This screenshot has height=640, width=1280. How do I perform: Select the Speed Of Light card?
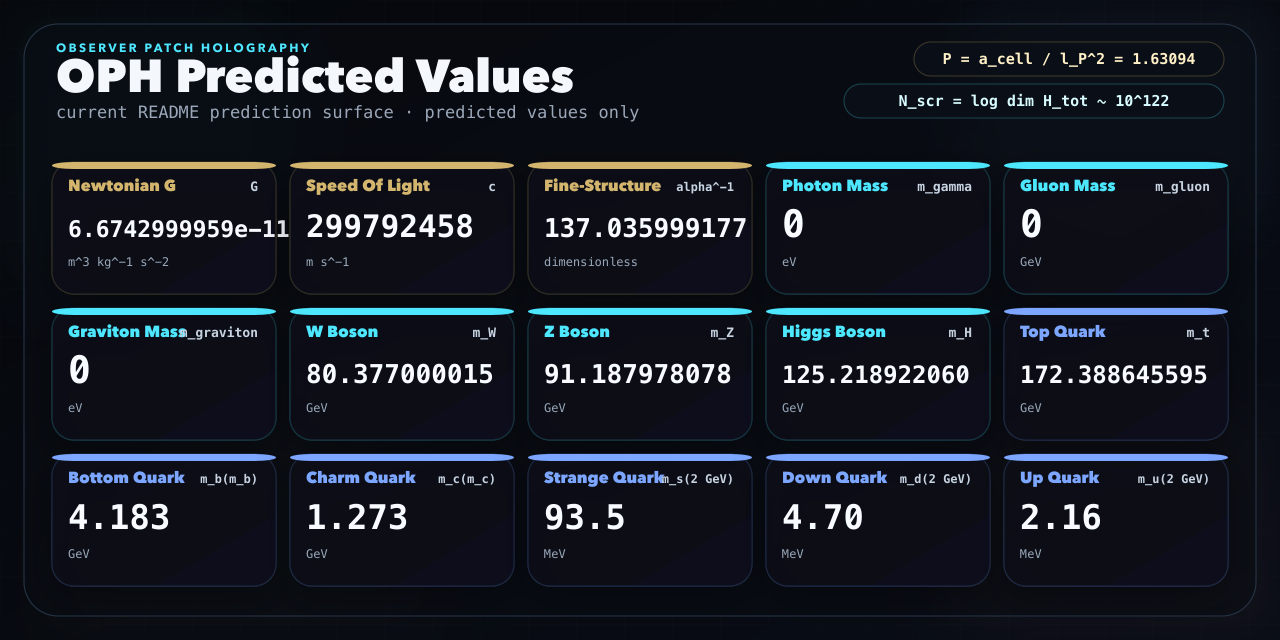click(x=401, y=229)
